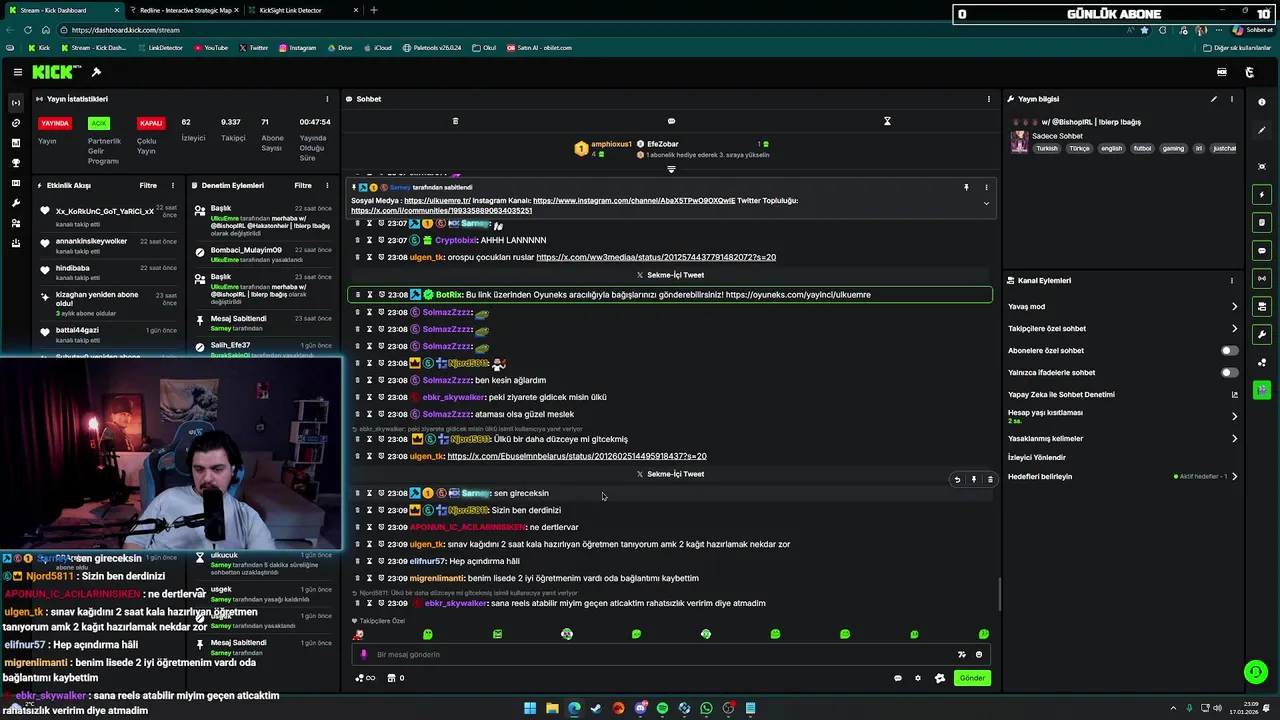Switch to Redline Interactive Strategic Map tab

tap(185, 10)
